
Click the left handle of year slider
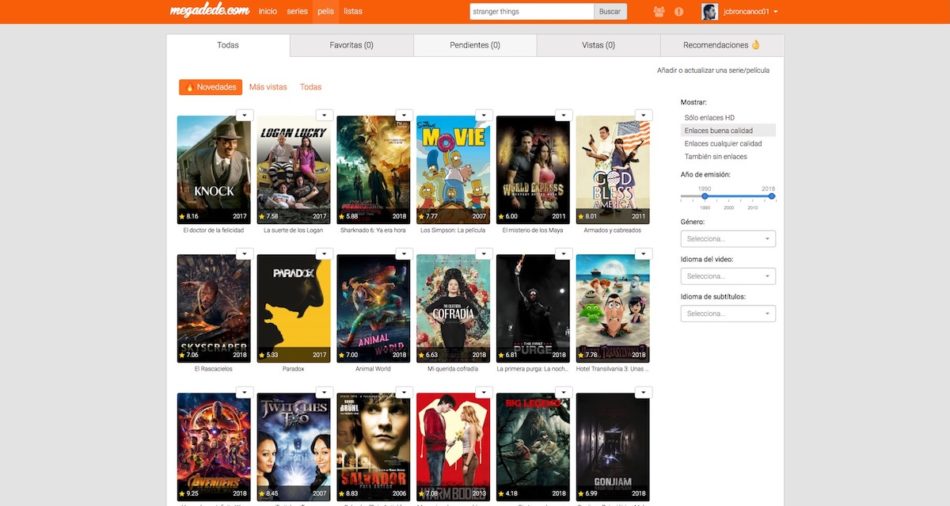point(705,196)
